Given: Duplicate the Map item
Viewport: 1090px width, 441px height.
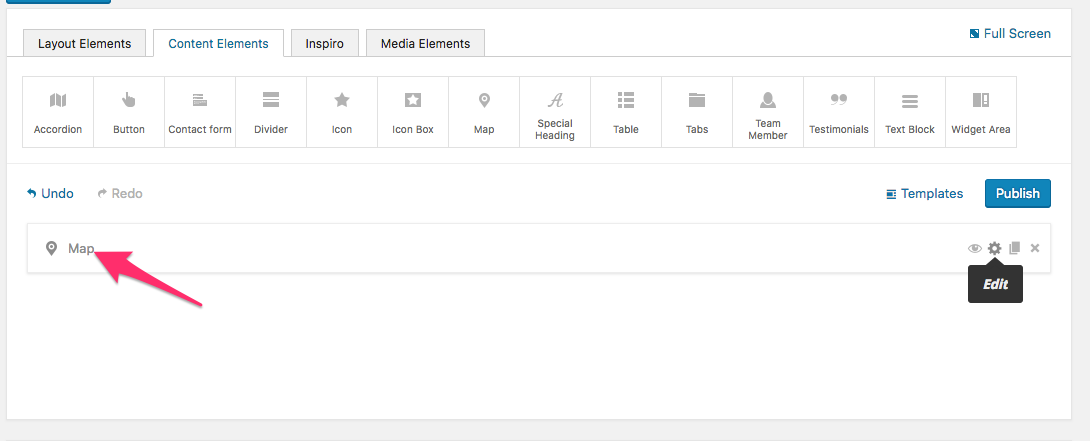Looking at the screenshot, I should [1015, 248].
